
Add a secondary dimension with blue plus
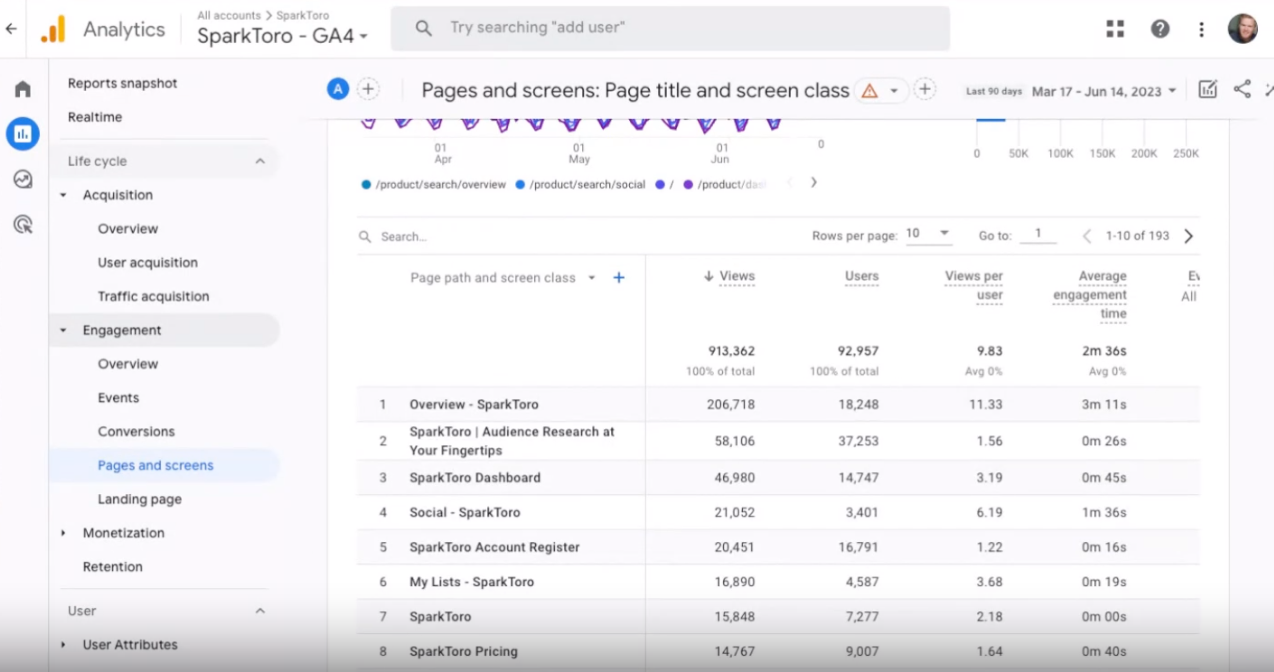[x=619, y=278]
